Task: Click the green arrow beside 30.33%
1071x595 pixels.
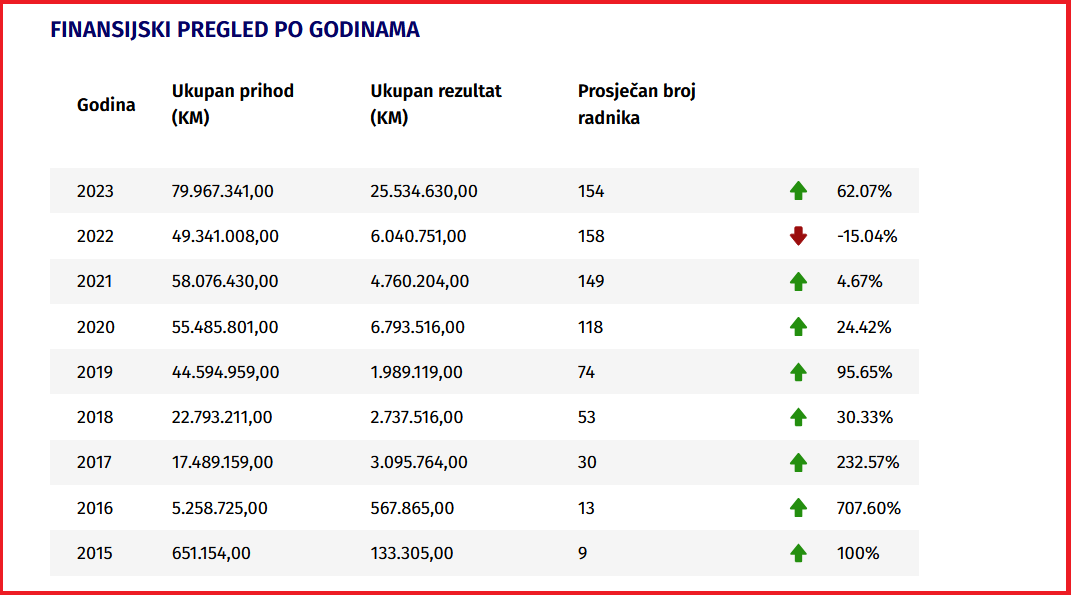Action: [x=798, y=417]
